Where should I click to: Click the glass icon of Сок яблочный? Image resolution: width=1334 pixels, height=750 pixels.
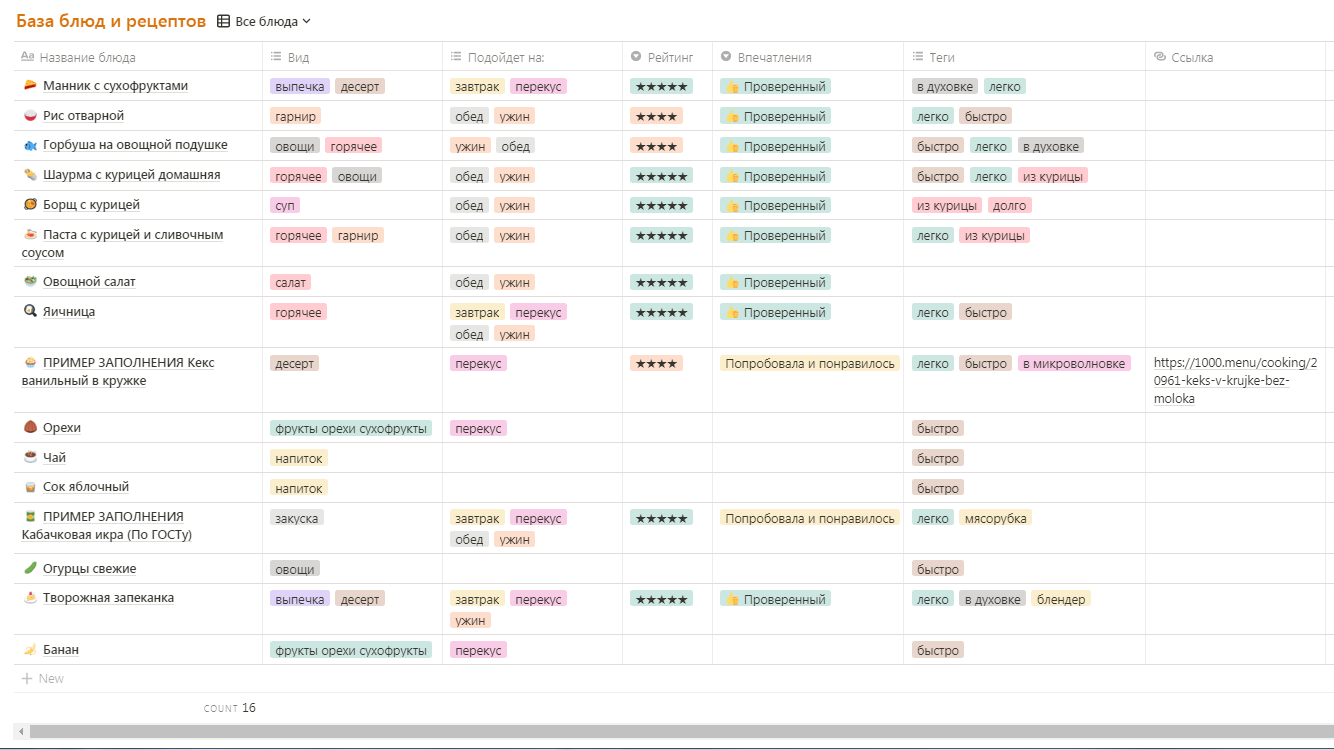[30, 487]
